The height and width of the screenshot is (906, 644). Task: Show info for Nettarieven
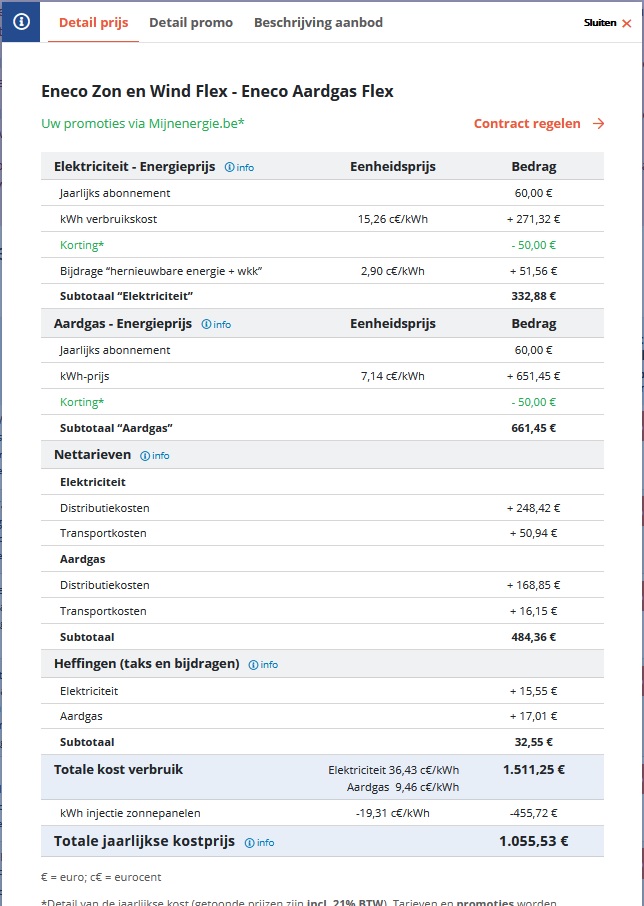coord(155,456)
